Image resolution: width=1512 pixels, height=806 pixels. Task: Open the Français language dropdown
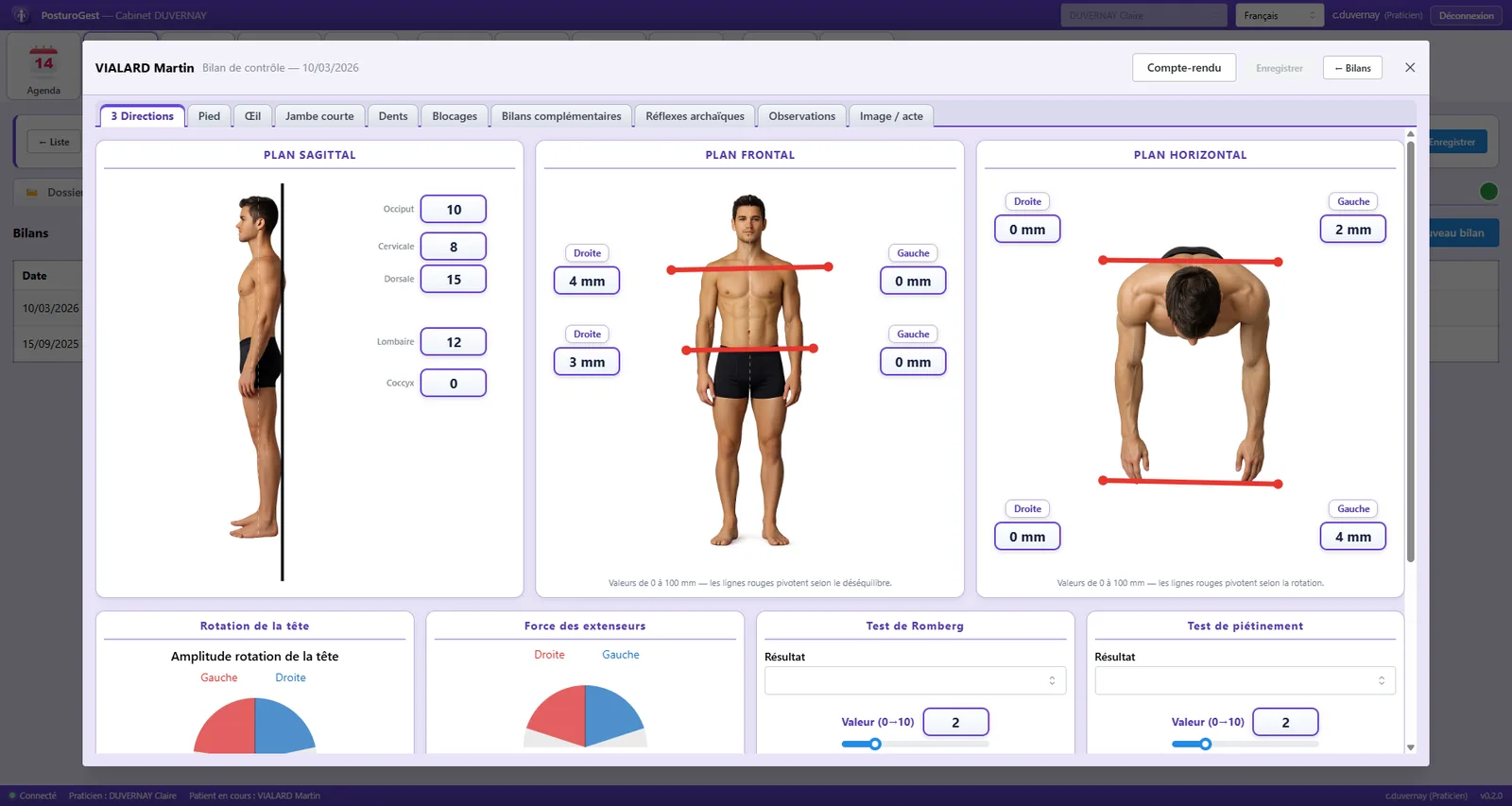coord(1279,15)
